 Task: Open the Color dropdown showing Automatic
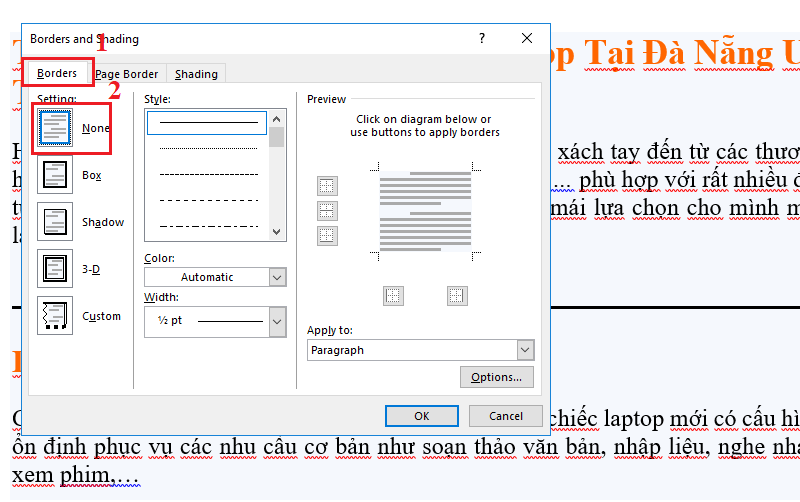(215, 277)
